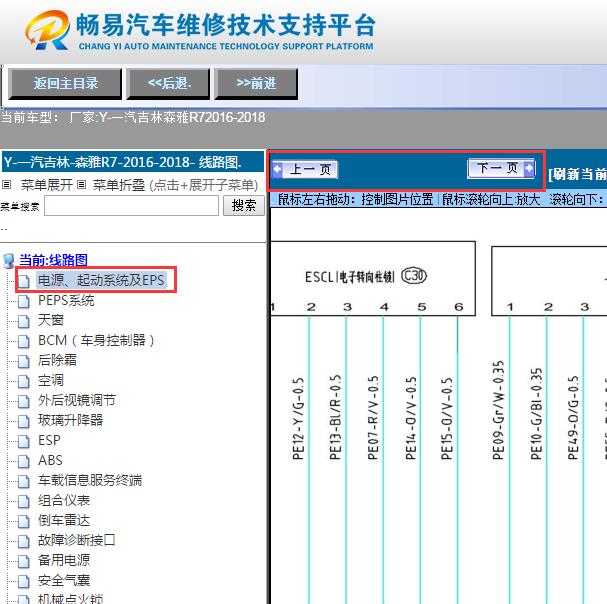Open 车载信息服务终端 entry
The height and width of the screenshot is (604, 607).
(90, 480)
